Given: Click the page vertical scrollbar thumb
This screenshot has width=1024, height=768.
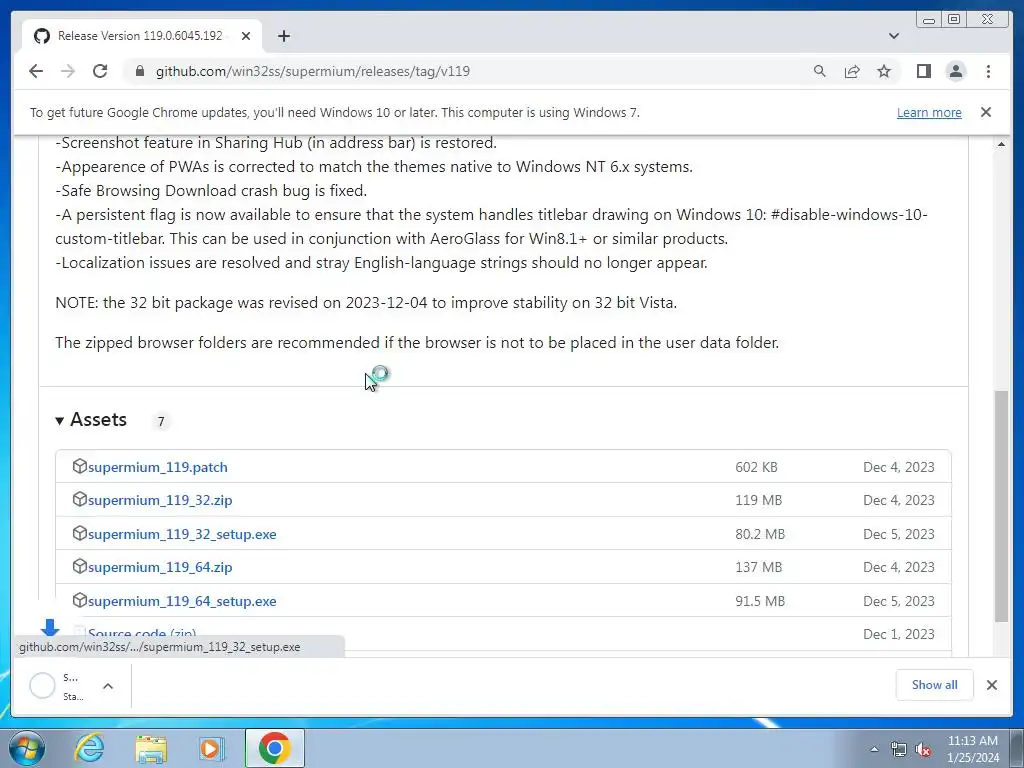Looking at the screenshot, I should (1001, 506).
